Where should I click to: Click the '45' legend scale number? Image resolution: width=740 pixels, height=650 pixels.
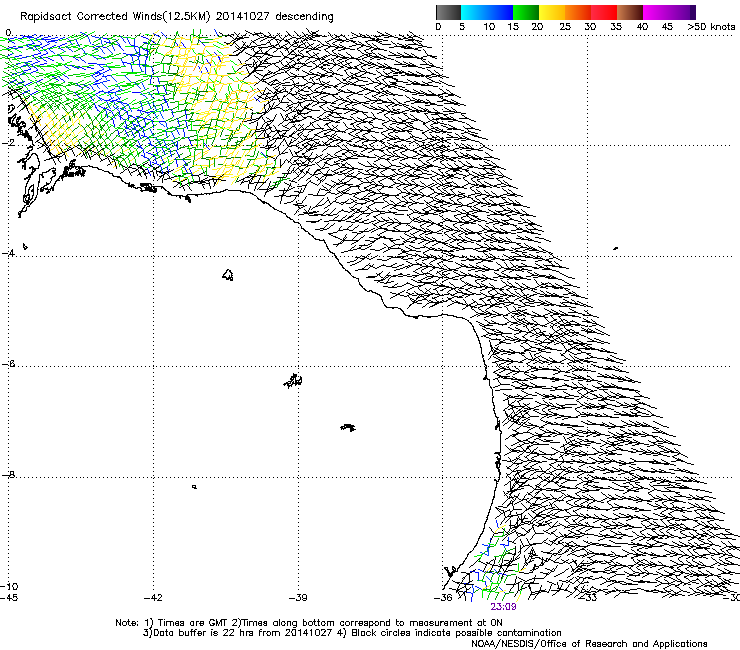[x=667, y=27]
